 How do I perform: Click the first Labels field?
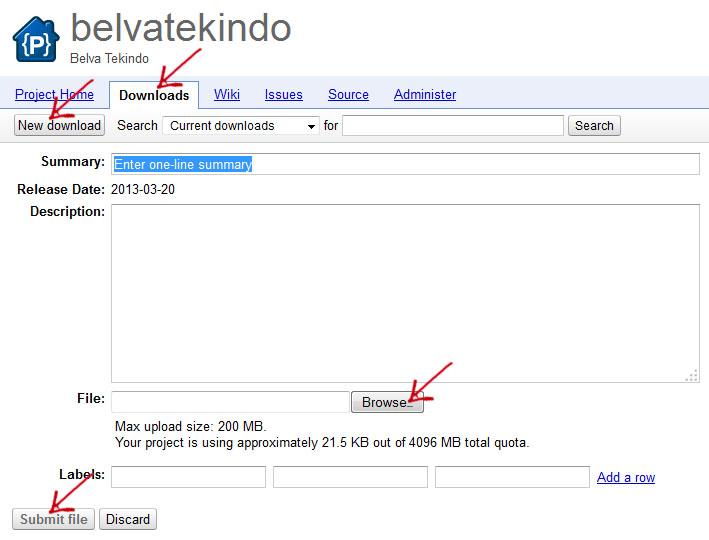click(x=188, y=477)
